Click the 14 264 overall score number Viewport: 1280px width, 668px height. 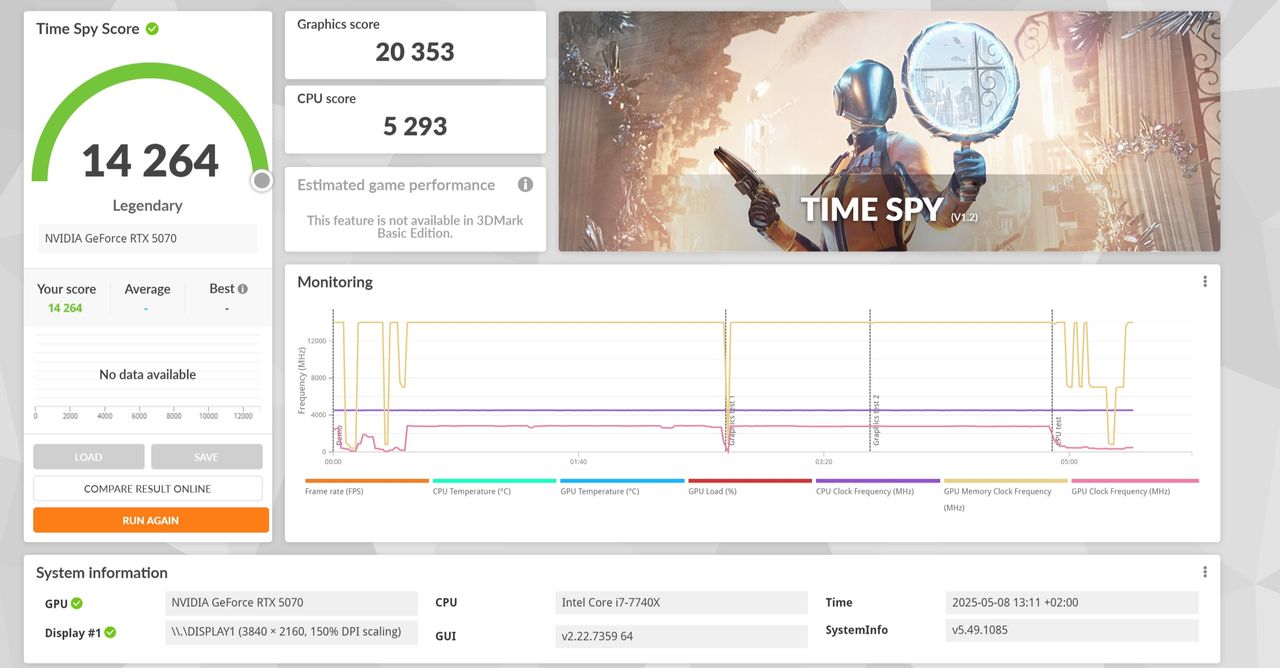(x=150, y=160)
